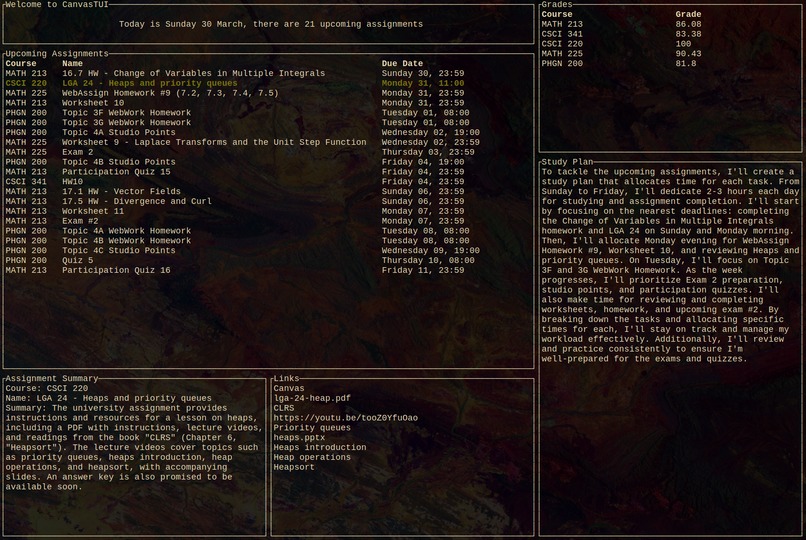The width and height of the screenshot is (806, 540).
Task: Click due date Monday 31, 11:00
Action: (x=423, y=83)
